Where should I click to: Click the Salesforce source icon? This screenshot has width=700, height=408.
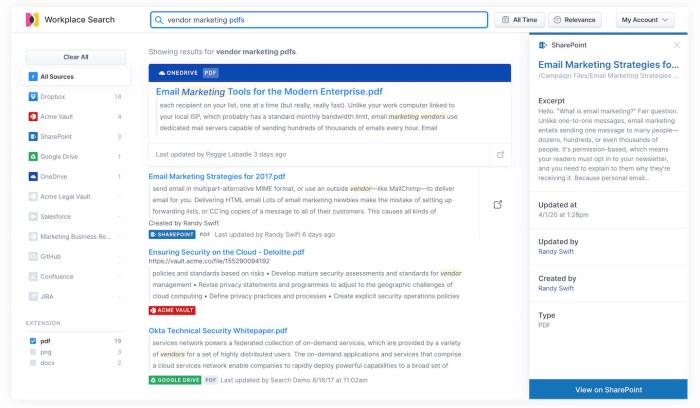tap(33, 216)
